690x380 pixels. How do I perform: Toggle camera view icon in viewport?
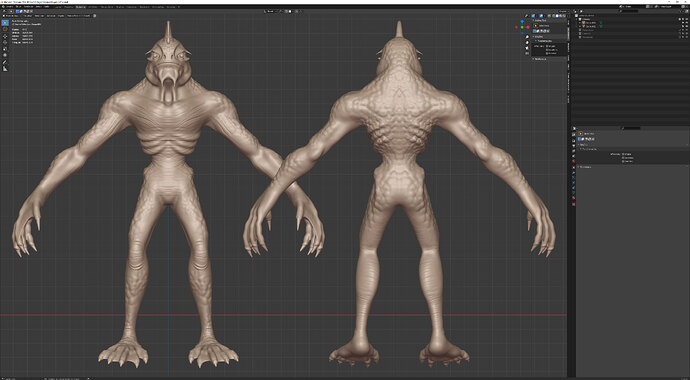pyautogui.click(x=527, y=48)
